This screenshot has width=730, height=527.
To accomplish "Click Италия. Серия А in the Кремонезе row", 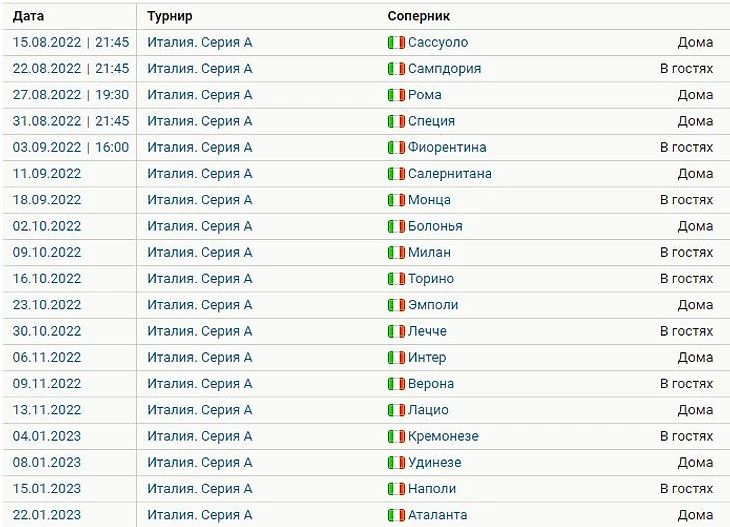I will coord(199,436).
